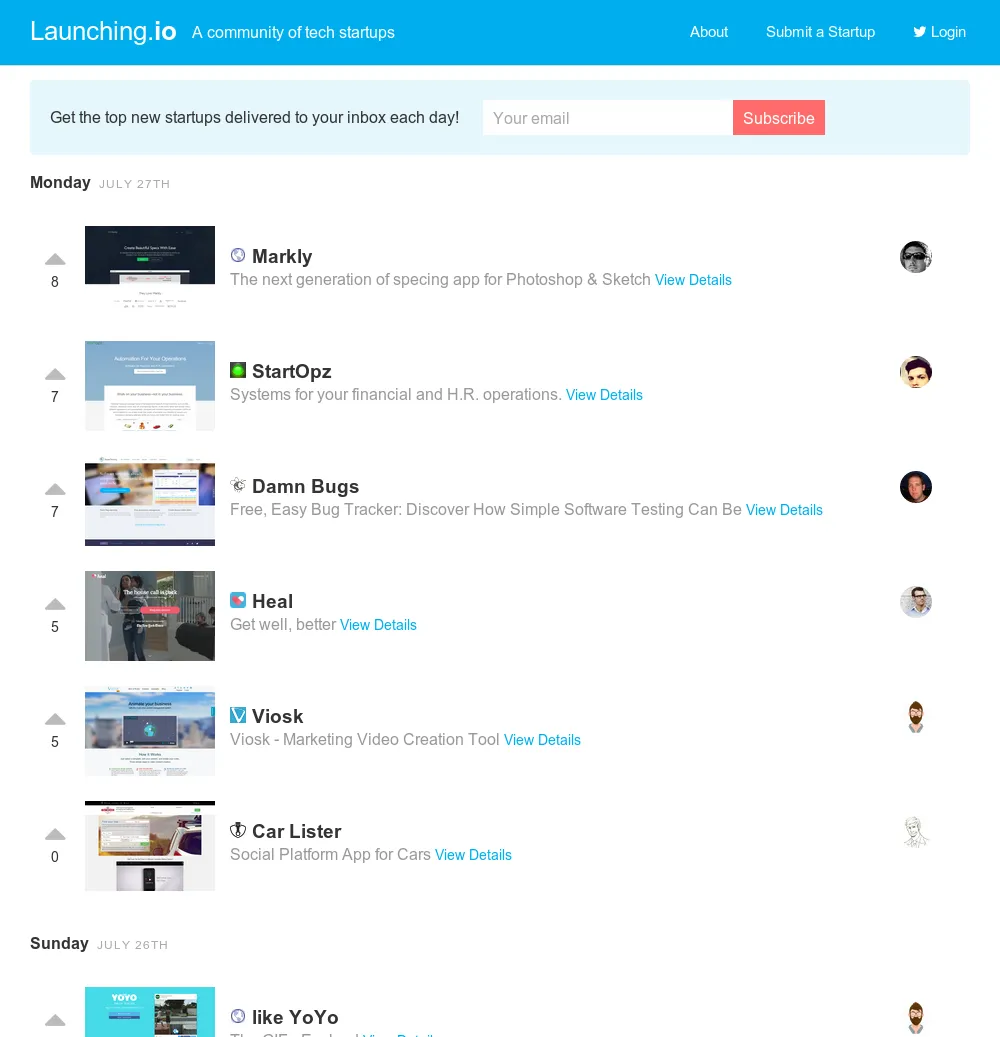Upvote the like YoYo entry

(55, 1020)
